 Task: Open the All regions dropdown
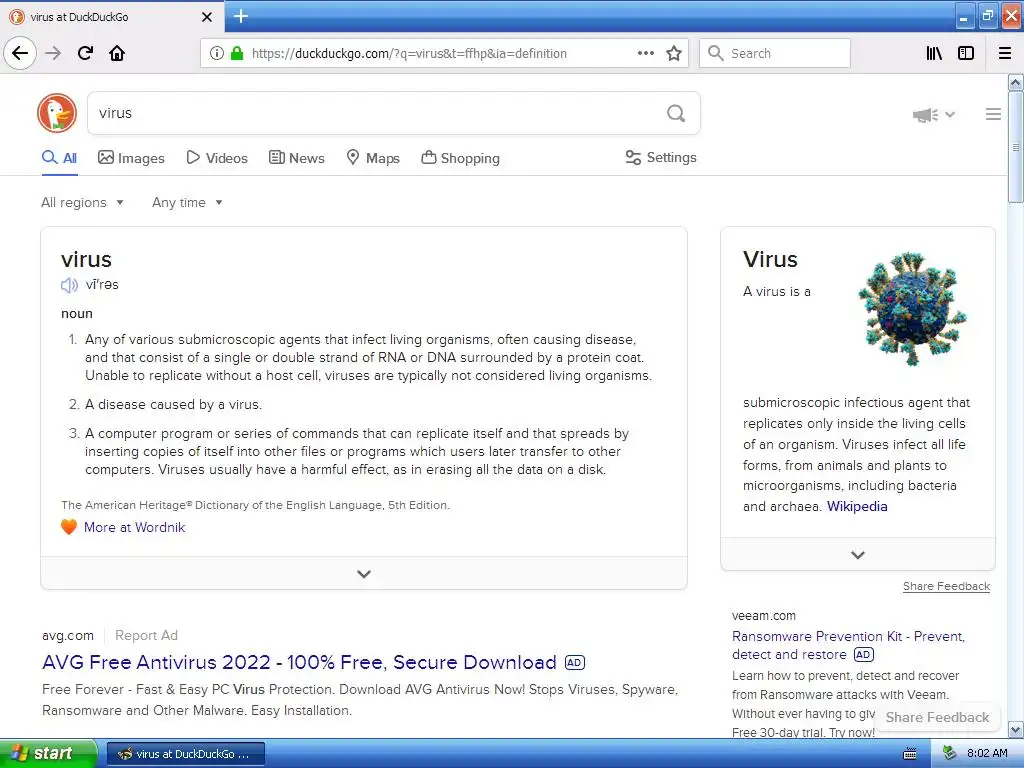coord(82,202)
